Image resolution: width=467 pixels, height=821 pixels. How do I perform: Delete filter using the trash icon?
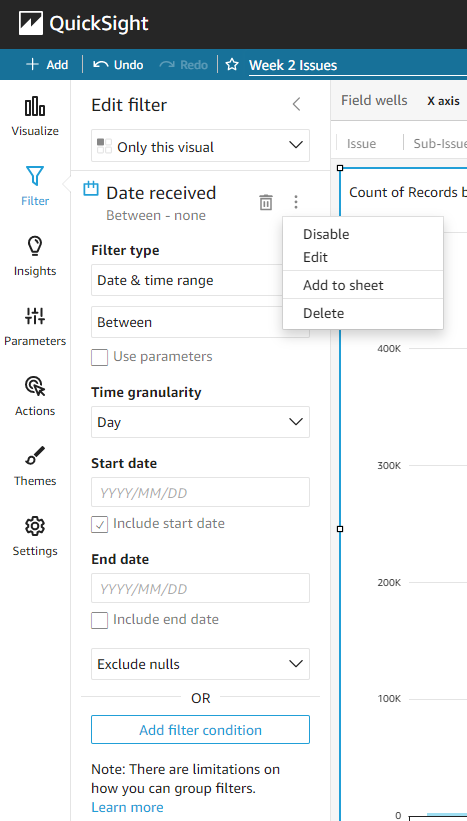(266, 202)
